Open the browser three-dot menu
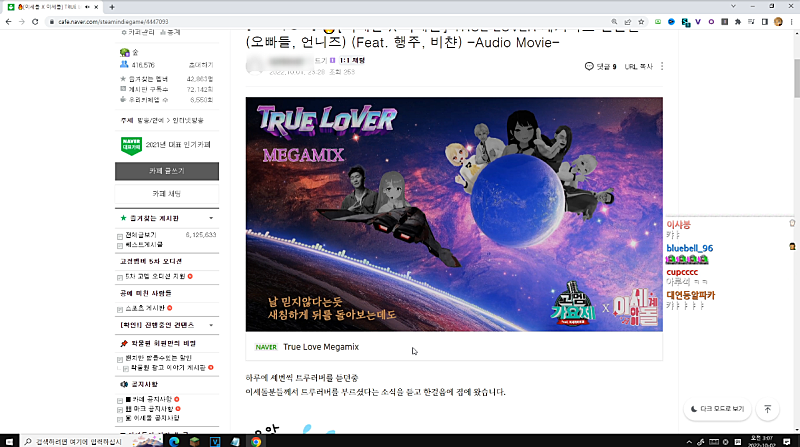Viewport: 800px width, 447px height. pos(790,21)
